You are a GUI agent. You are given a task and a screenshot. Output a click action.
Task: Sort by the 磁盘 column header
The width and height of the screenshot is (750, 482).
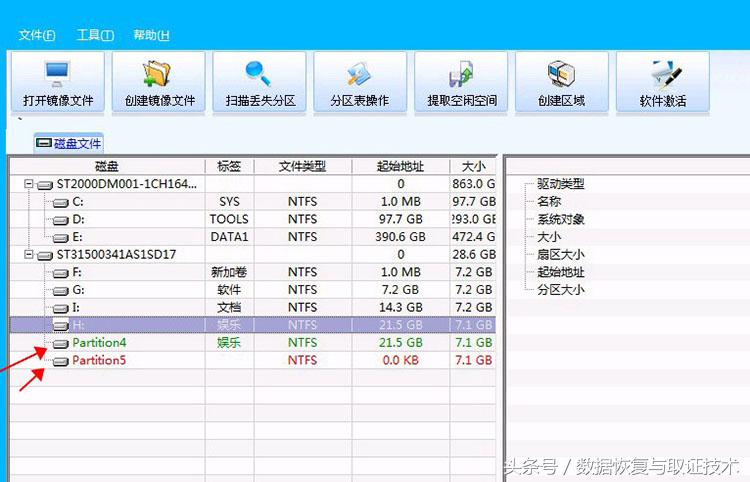[107, 166]
